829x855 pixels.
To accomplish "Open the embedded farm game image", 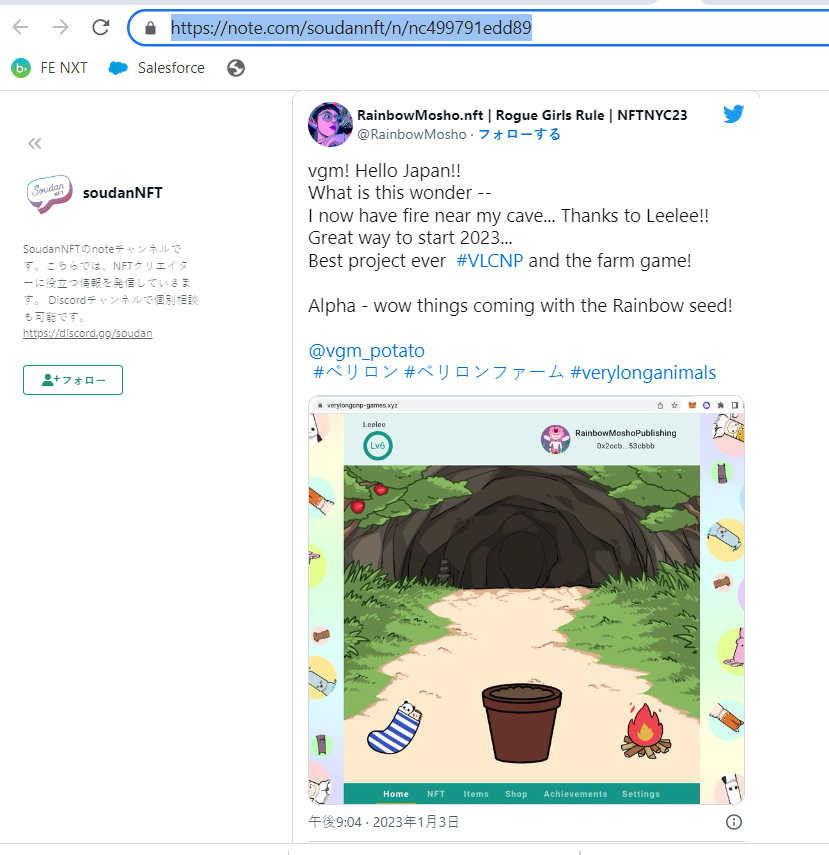I will pyautogui.click(x=526, y=600).
